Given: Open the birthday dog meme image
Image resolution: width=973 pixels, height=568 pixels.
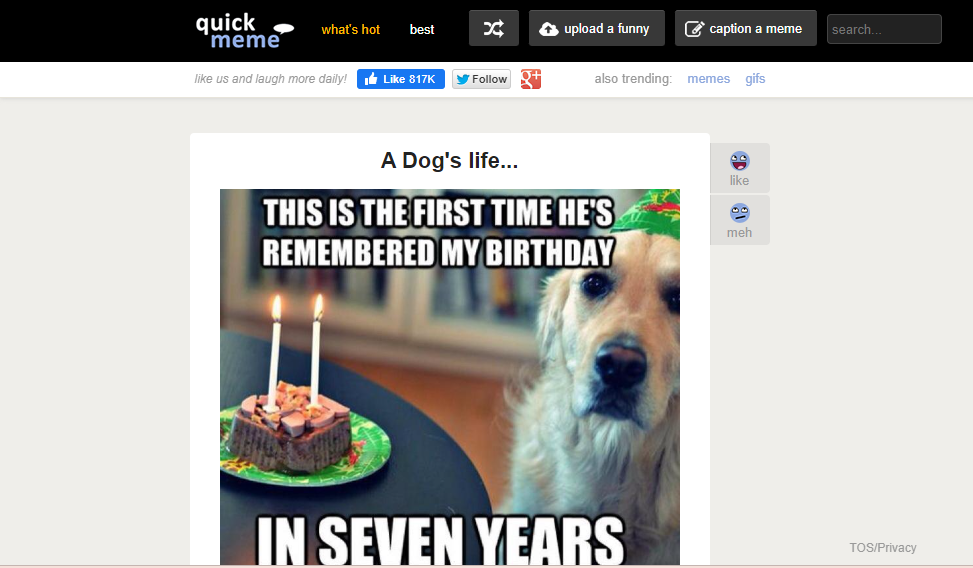Looking at the screenshot, I should (450, 377).
